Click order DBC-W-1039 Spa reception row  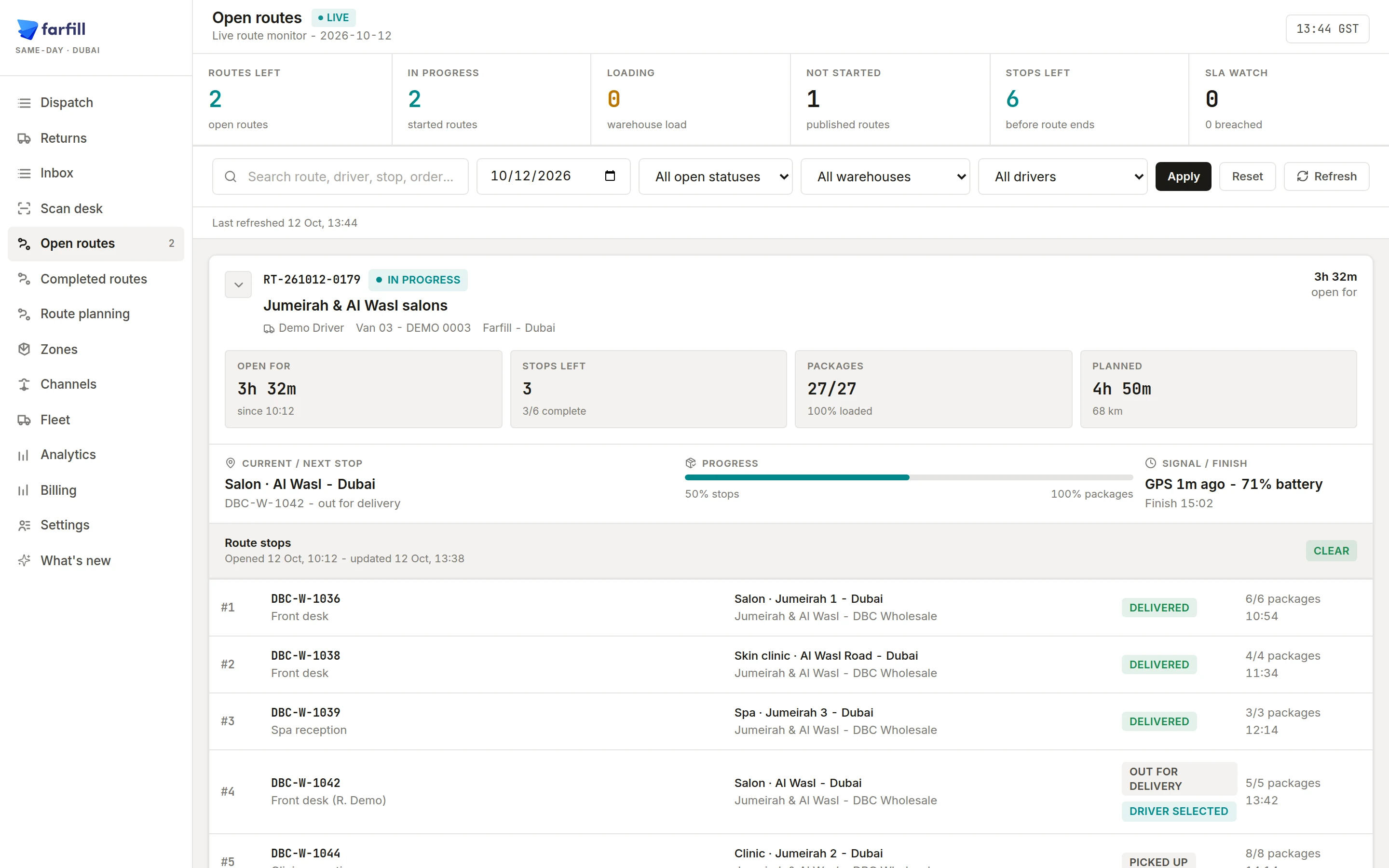[790, 721]
